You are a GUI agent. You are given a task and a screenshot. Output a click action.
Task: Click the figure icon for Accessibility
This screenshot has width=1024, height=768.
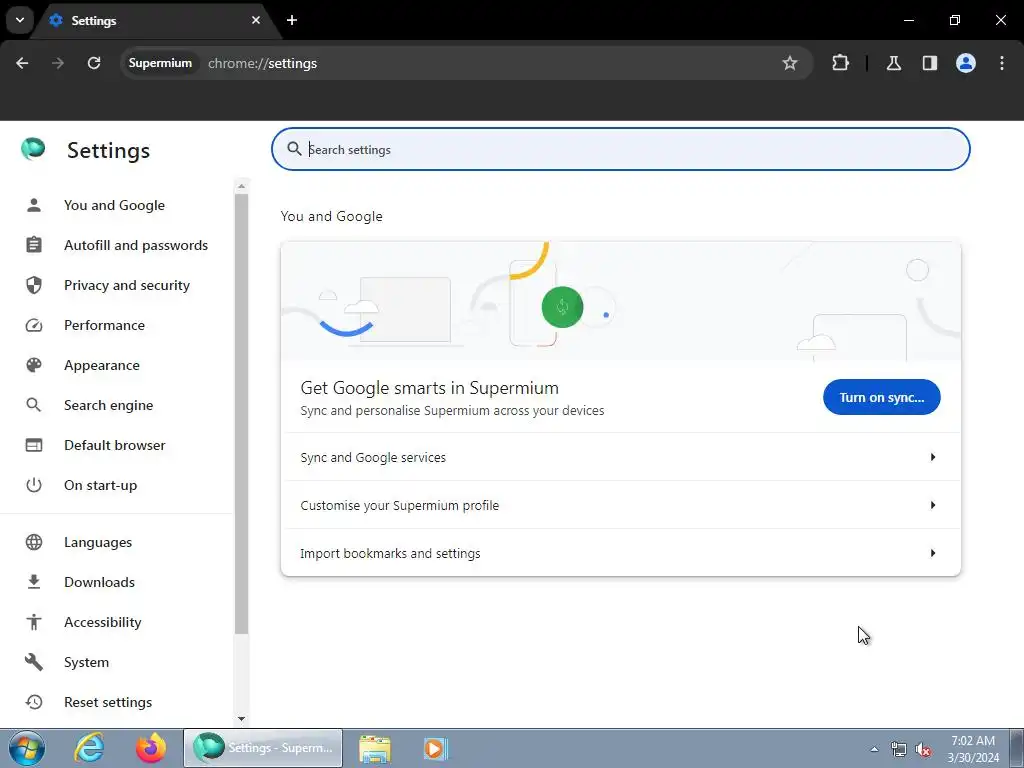(34, 622)
